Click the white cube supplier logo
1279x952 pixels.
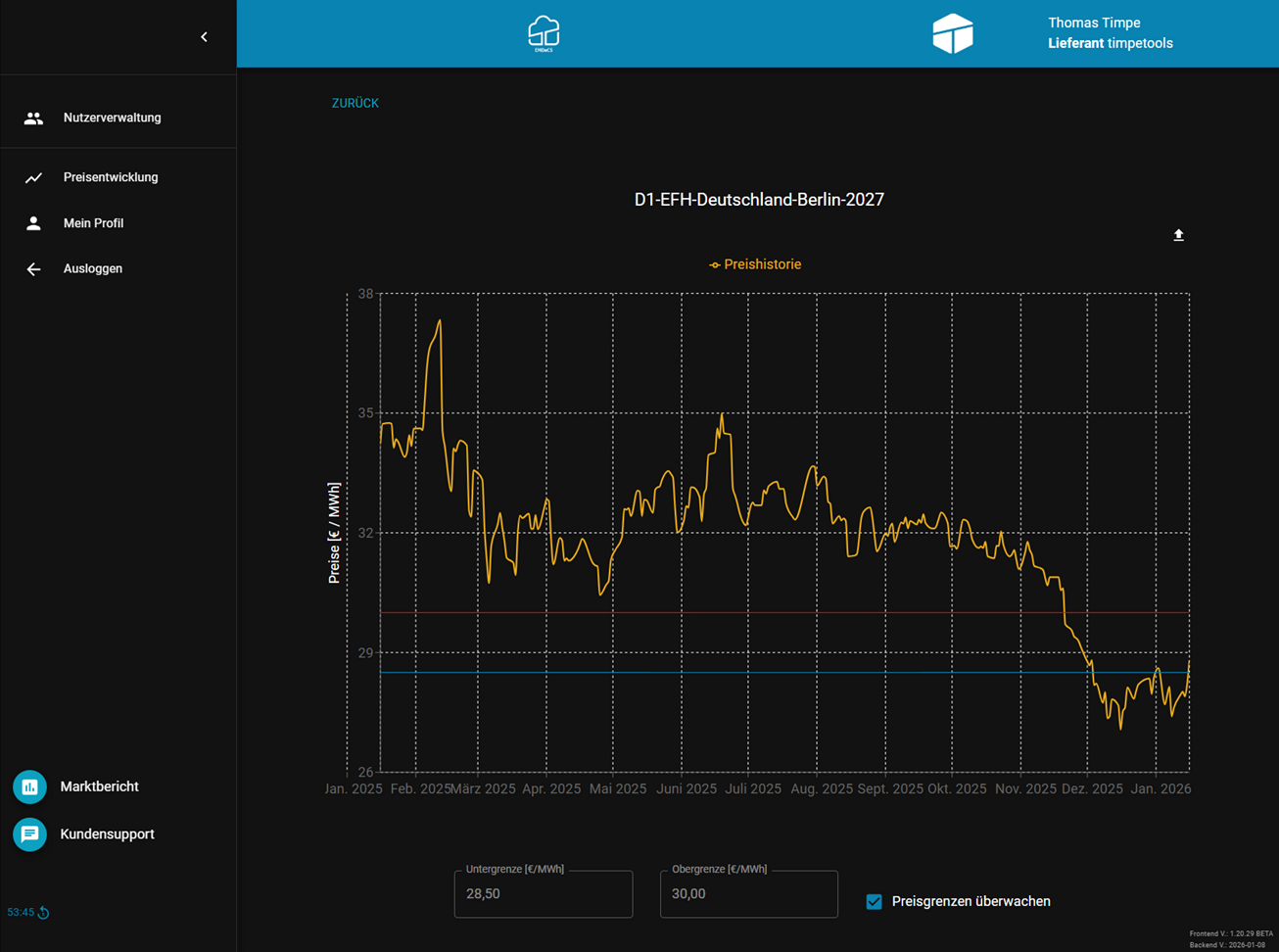point(952,34)
